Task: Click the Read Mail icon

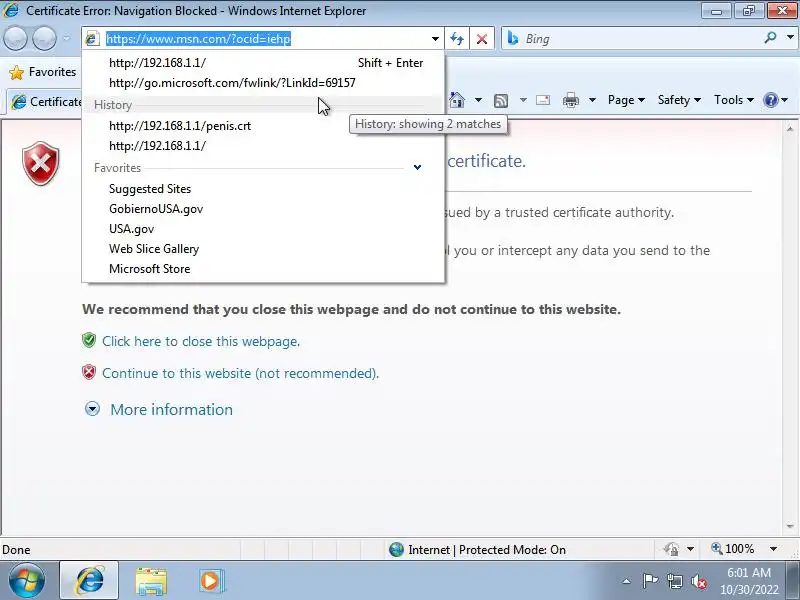Action: click(543, 100)
